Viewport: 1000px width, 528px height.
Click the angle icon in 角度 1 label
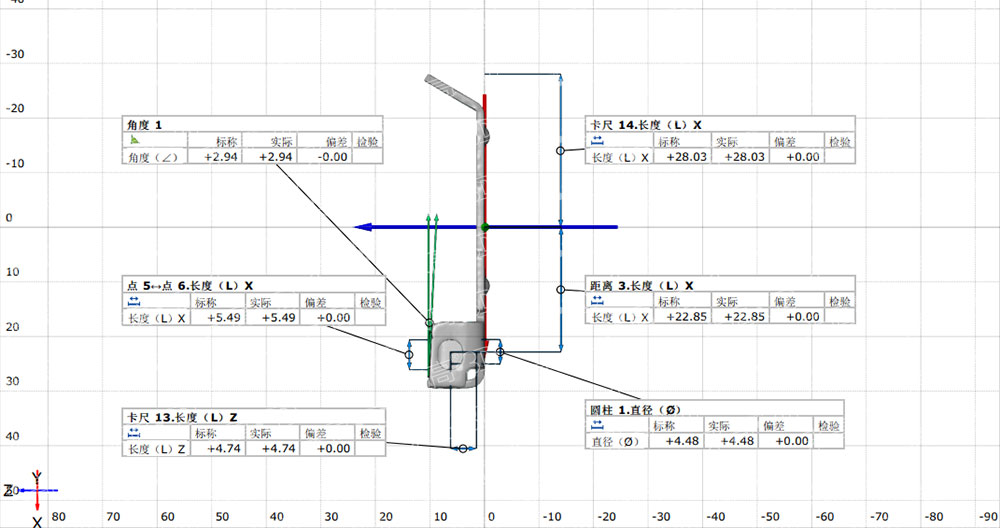pos(133,141)
